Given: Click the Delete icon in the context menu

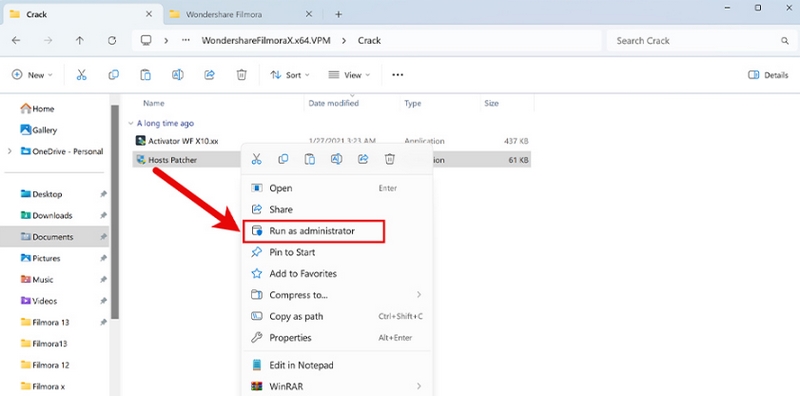Looking at the screenshot, I should (389, 159).
